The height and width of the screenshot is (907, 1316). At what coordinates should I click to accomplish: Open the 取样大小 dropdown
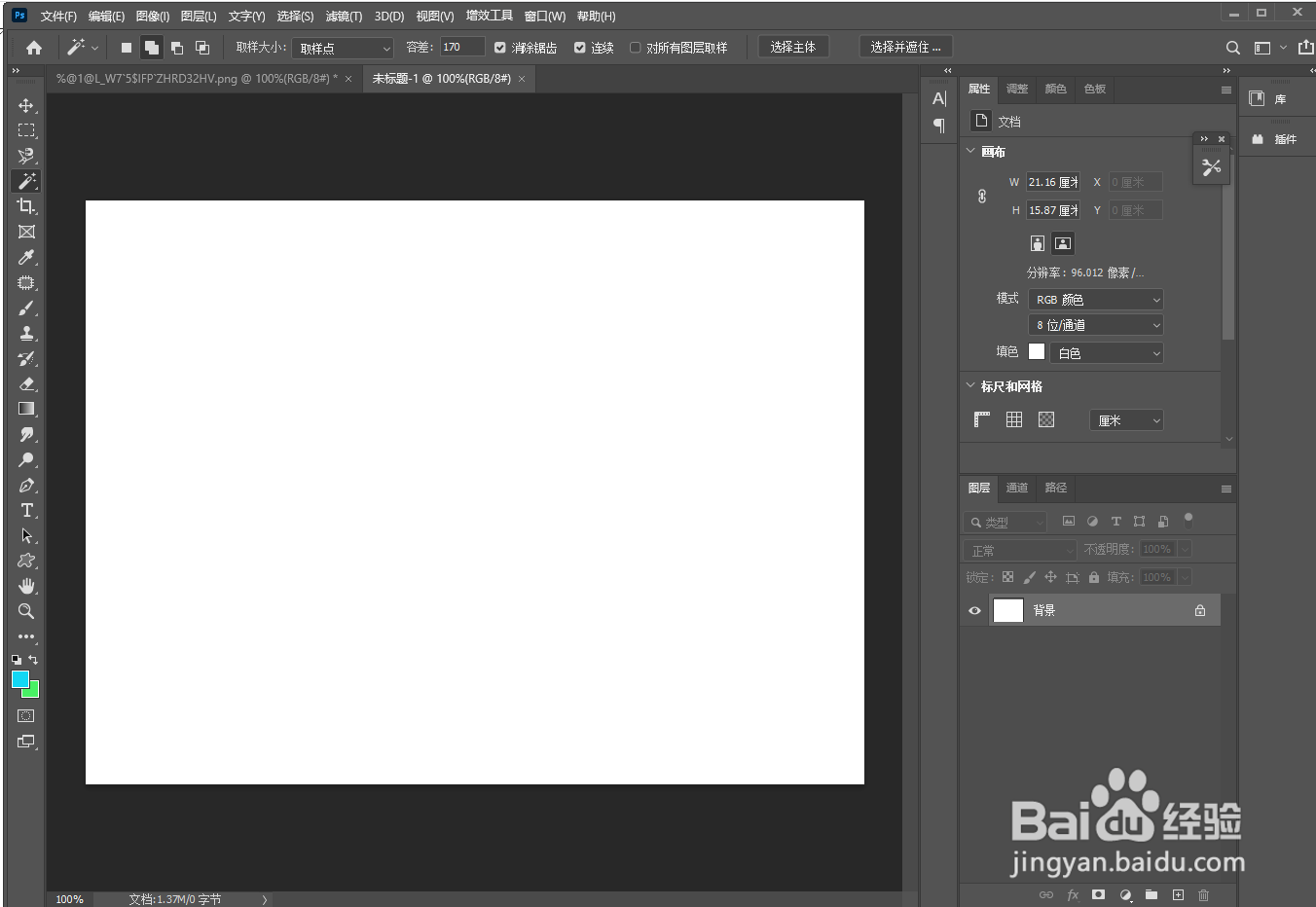pos(342,47)
